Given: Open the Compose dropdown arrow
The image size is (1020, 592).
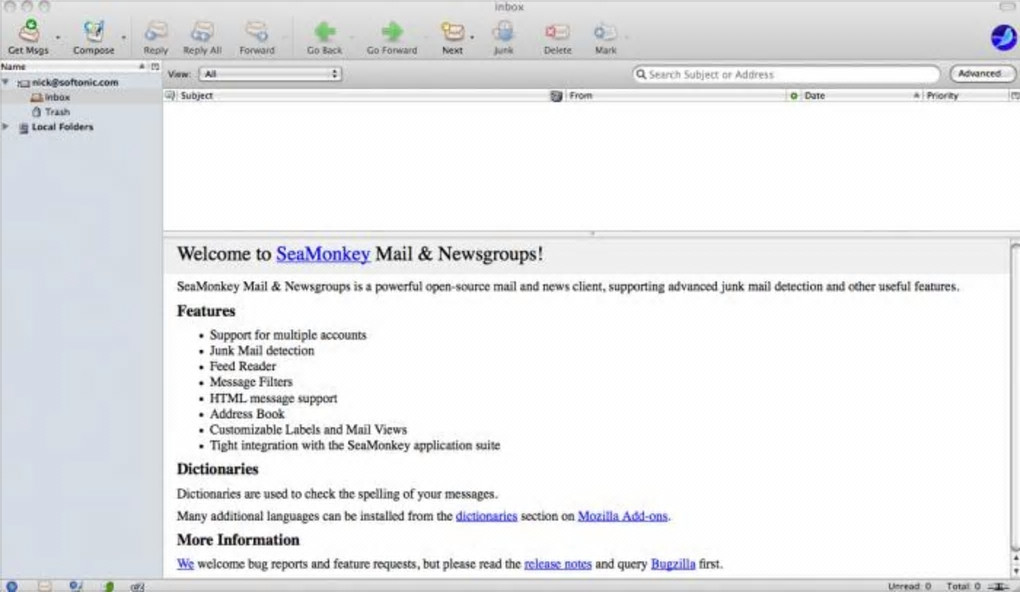Looking at the screenshot, I should tap(124, 37).
